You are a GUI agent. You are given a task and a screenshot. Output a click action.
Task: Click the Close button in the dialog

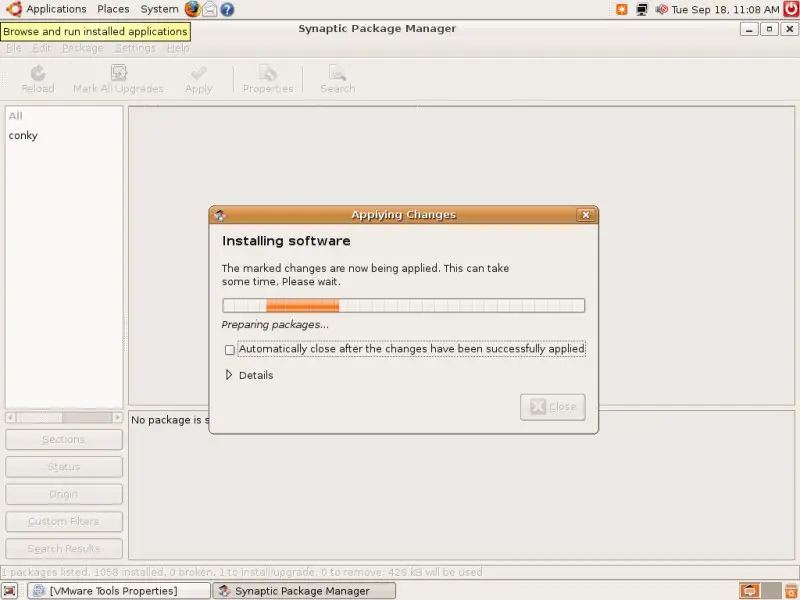pos(553,407)
